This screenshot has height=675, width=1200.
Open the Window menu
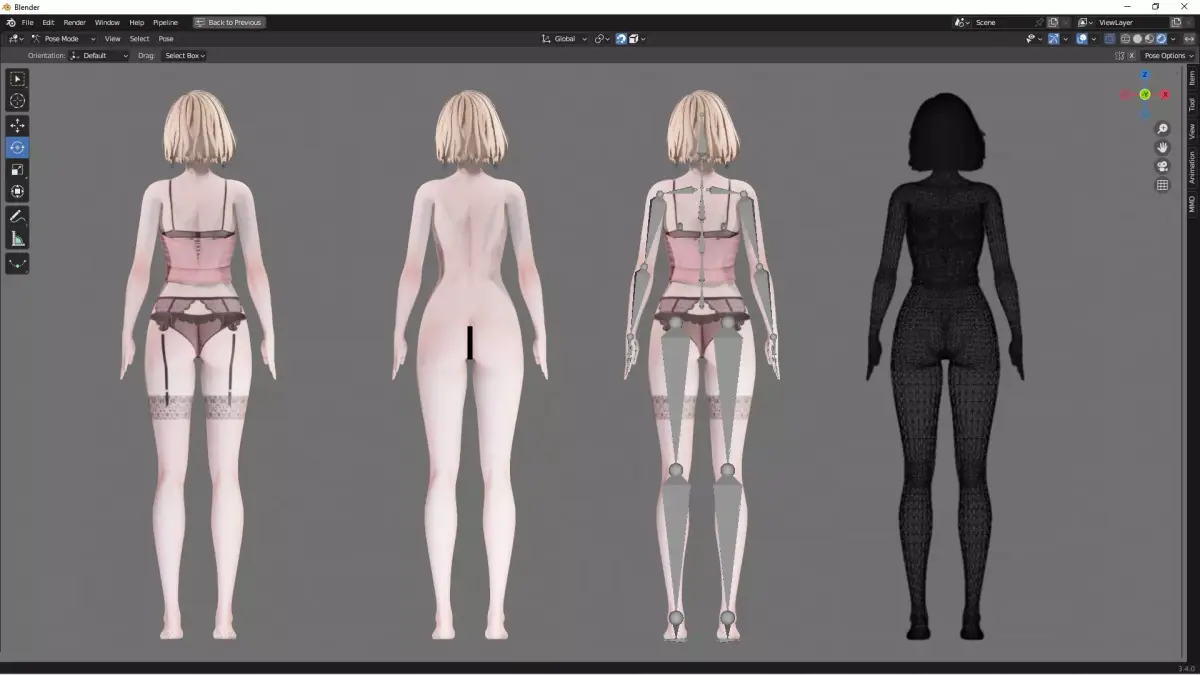tap(107, 22)
